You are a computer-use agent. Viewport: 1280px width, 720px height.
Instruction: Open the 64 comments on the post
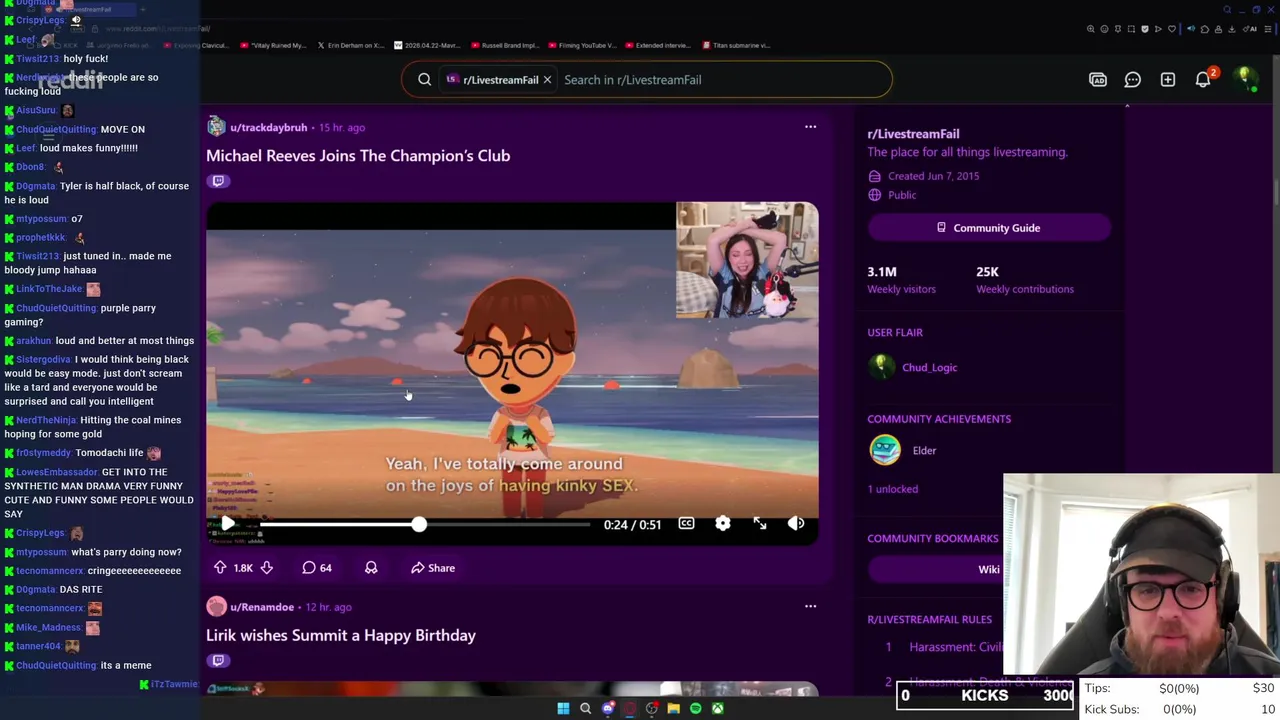(317, 568)
